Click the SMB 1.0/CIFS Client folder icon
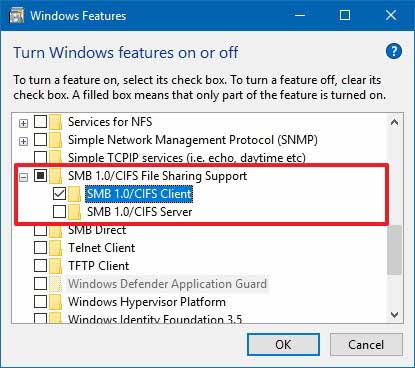Image resolution: width=415 pixels, height=368 pixels. (74, 194)
